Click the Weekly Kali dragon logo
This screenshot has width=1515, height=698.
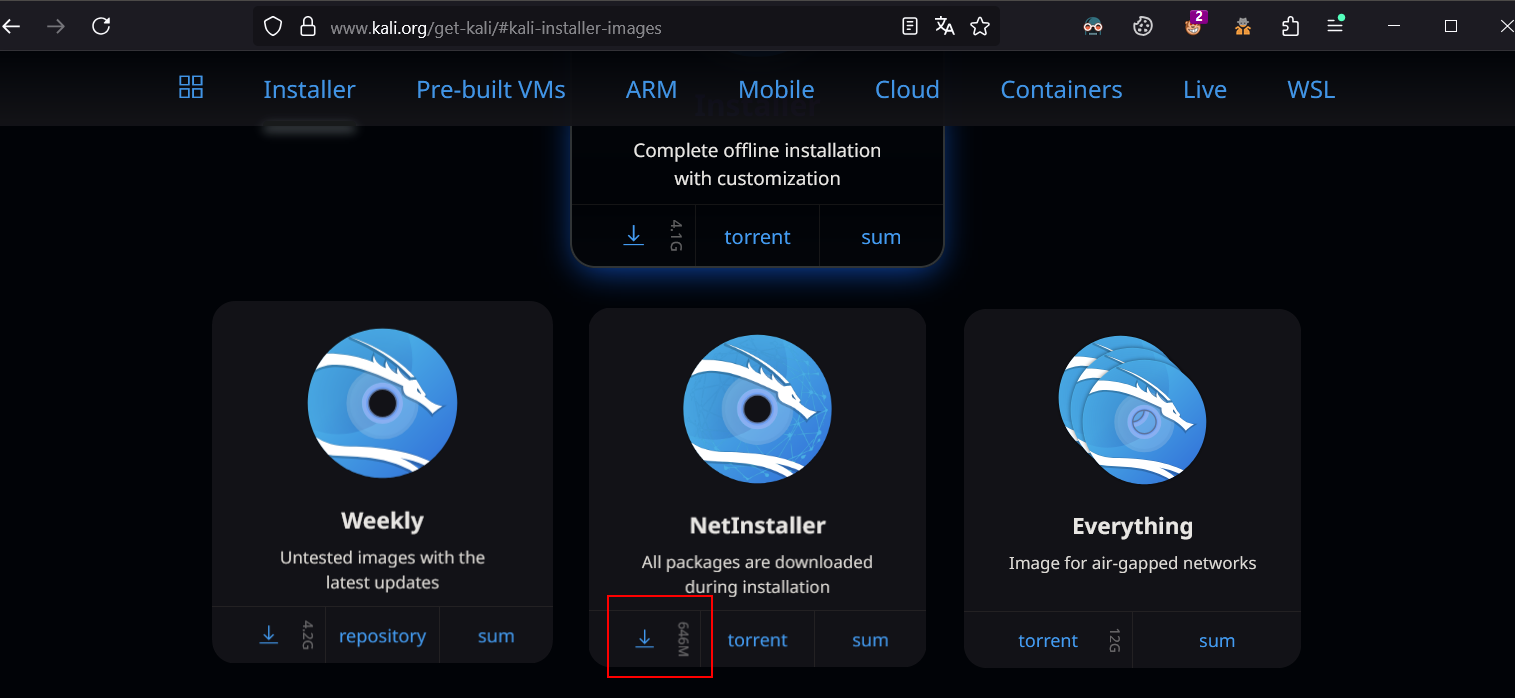(x=382, y=403)
